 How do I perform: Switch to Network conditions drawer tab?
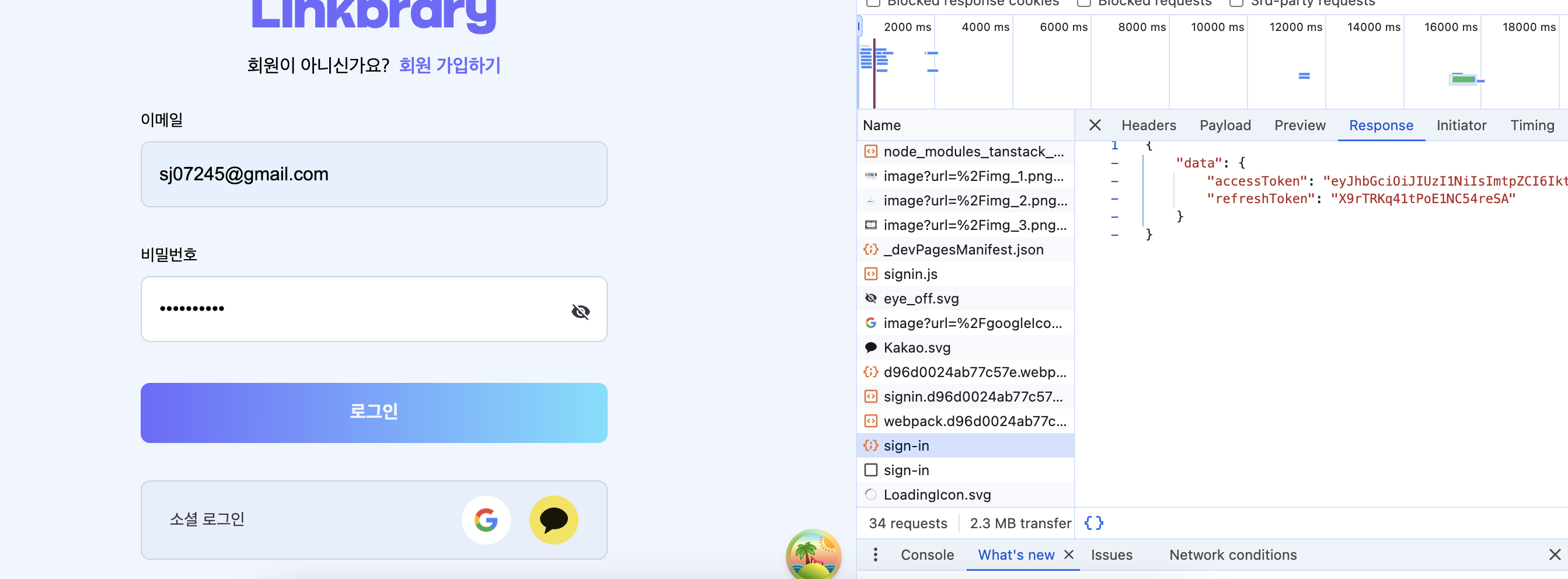(1232, 554)
